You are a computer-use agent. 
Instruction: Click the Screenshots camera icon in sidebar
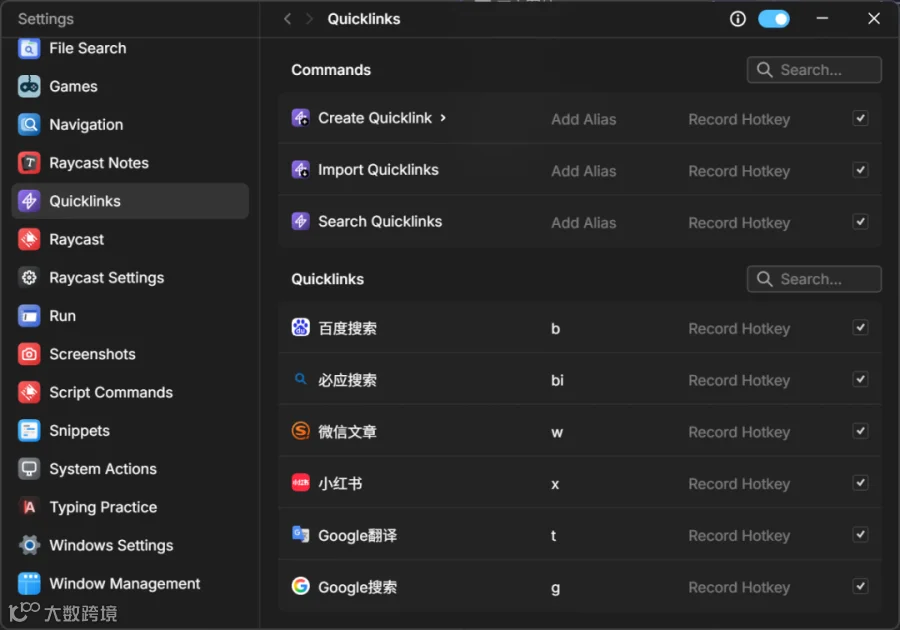pyautogui.click(x=29, y=354)
